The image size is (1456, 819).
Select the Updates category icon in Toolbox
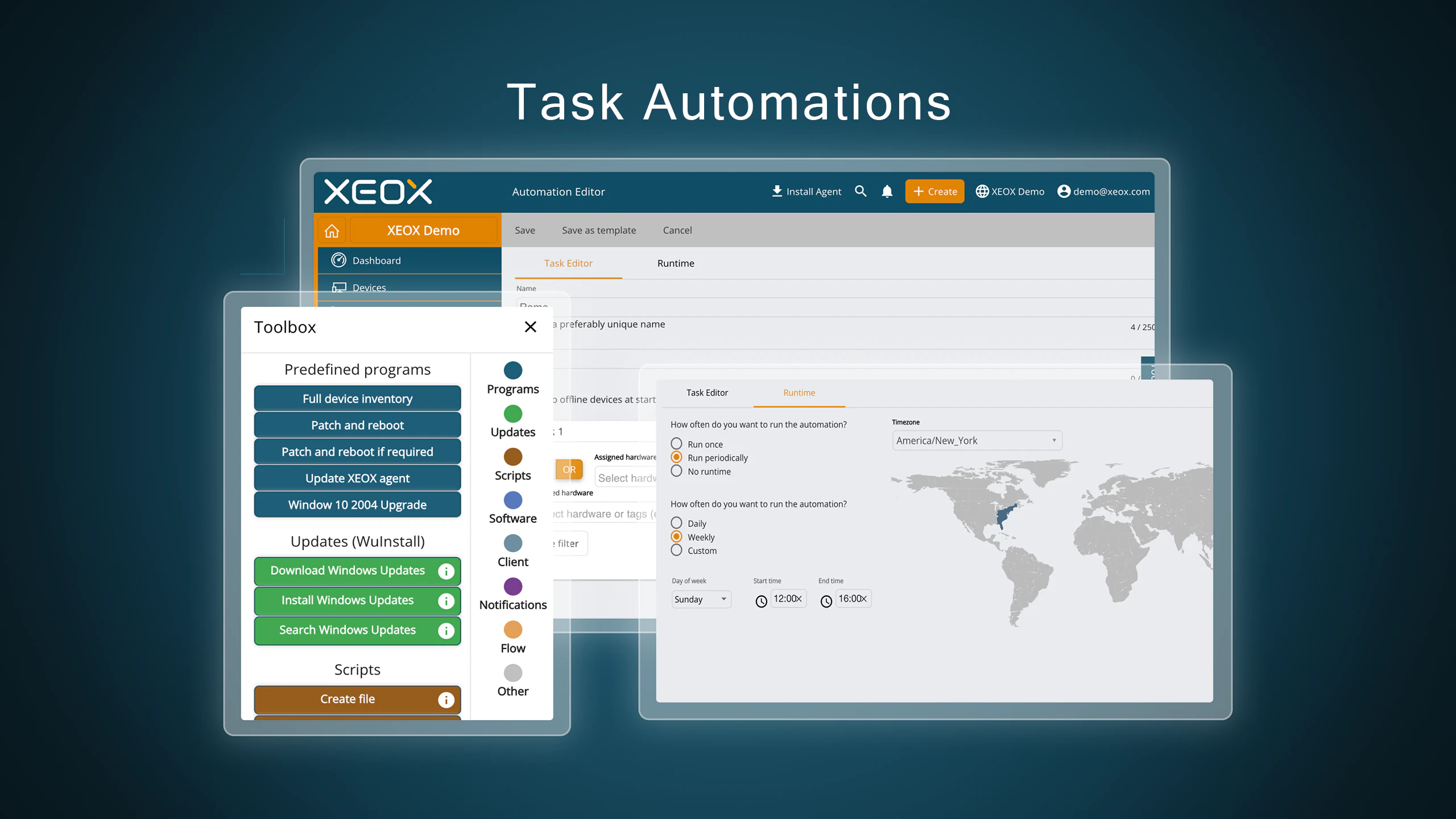pyautogui.click(x=512, y=413)
